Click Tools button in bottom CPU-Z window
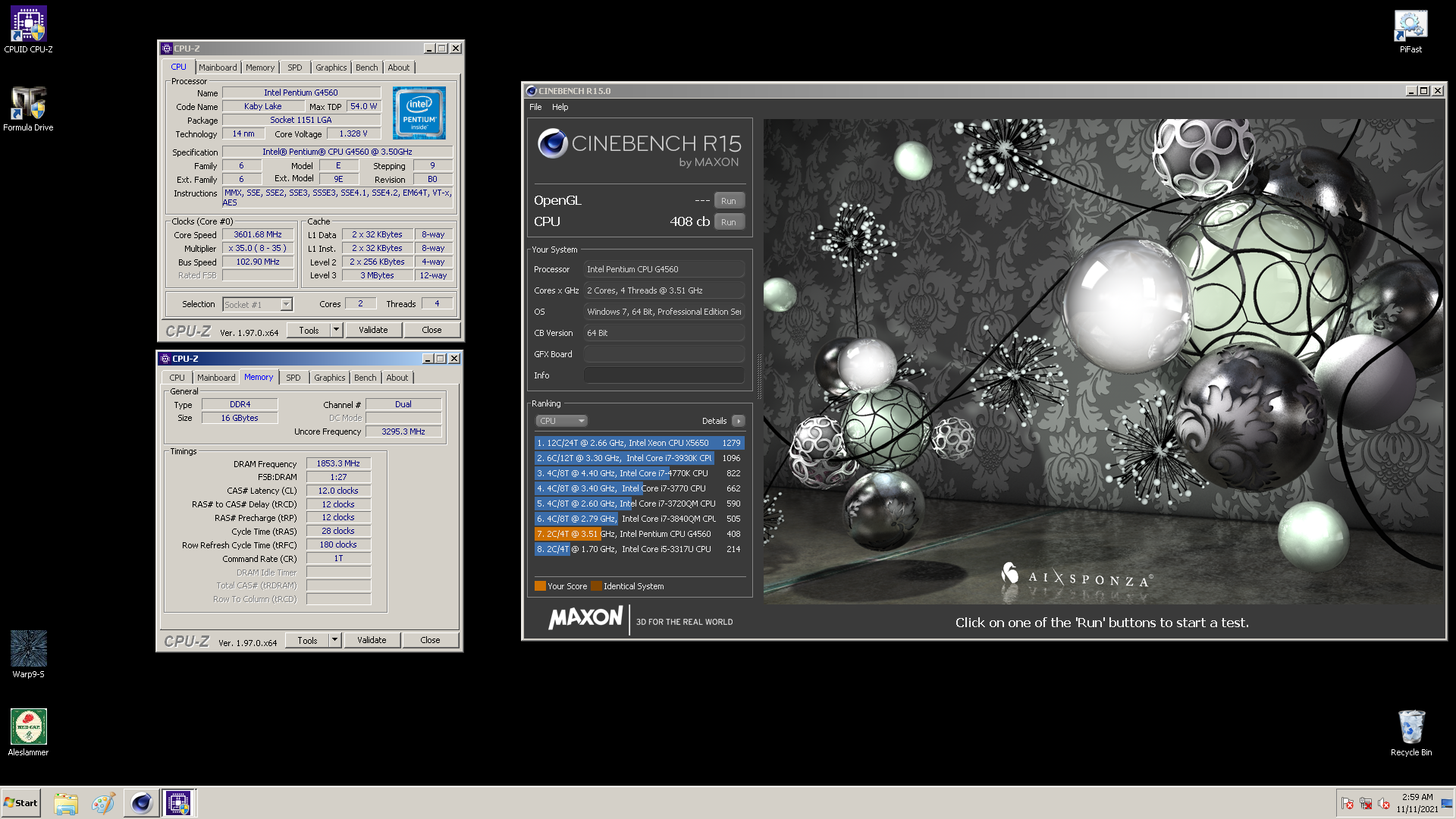This screenshot has height=819, width=1456. click(307, 640)
